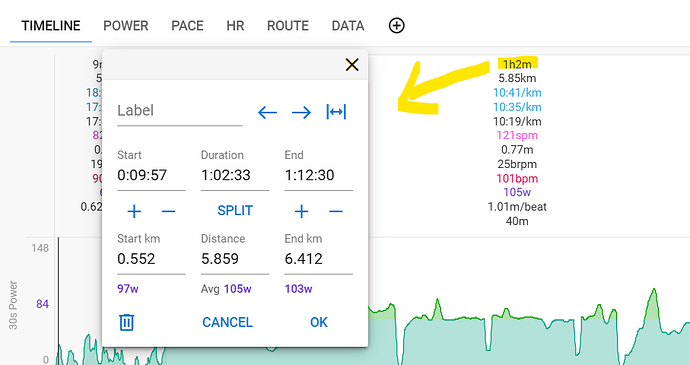
Task: Click CANCEL in the lap dialog
Action: tap(228, 322)
